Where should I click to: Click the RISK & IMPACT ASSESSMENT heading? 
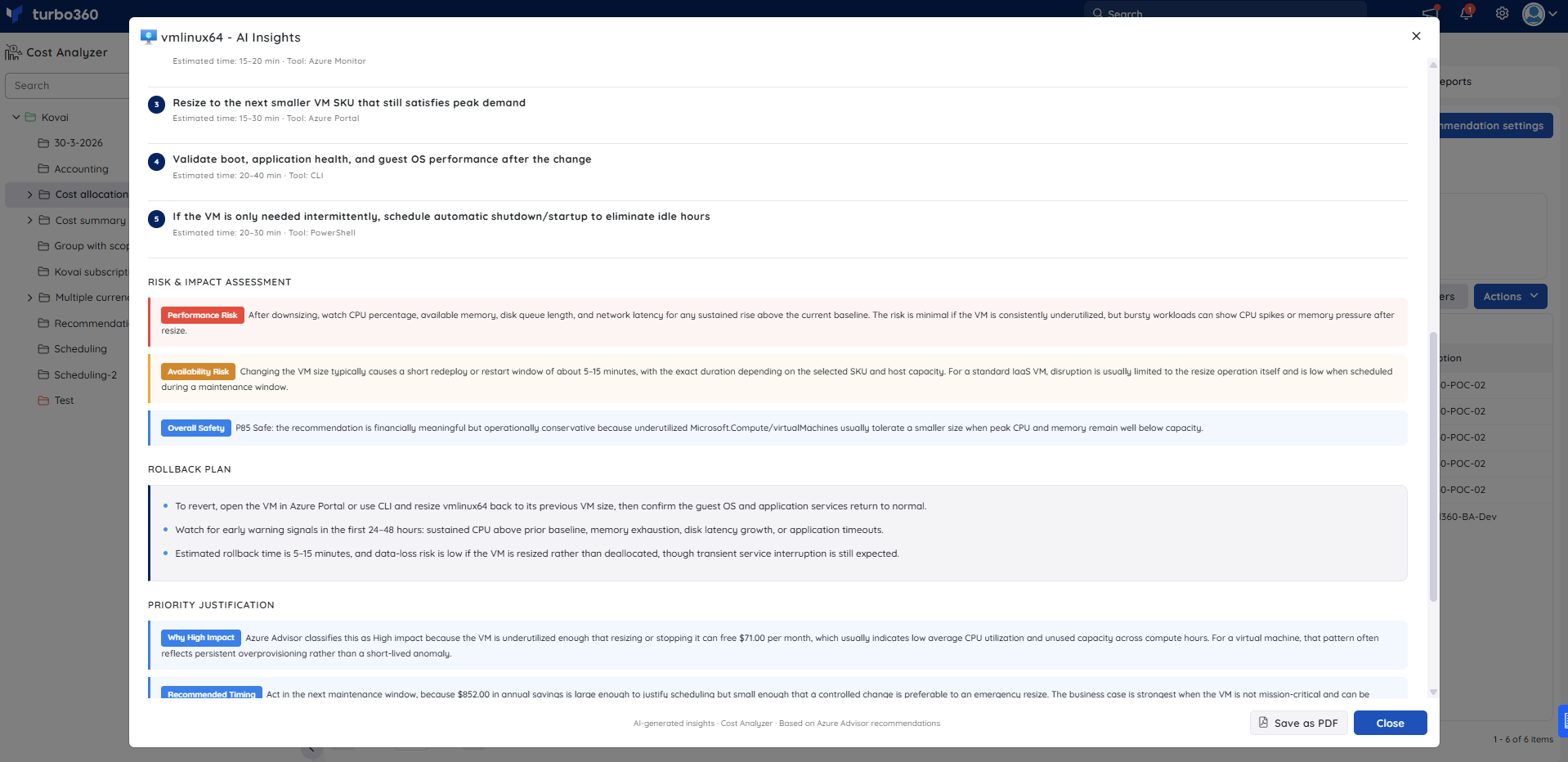[220, 282]
